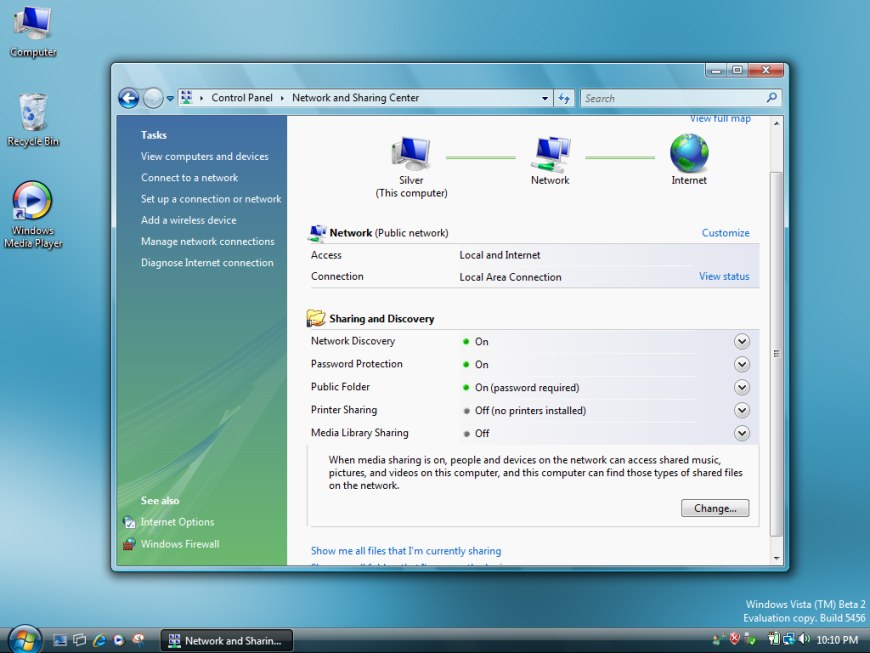The width and height of the screenshot is (870, 653).
Task: Open Add a wireless device task
Action: pyautogui.click(x=189, y=220)
